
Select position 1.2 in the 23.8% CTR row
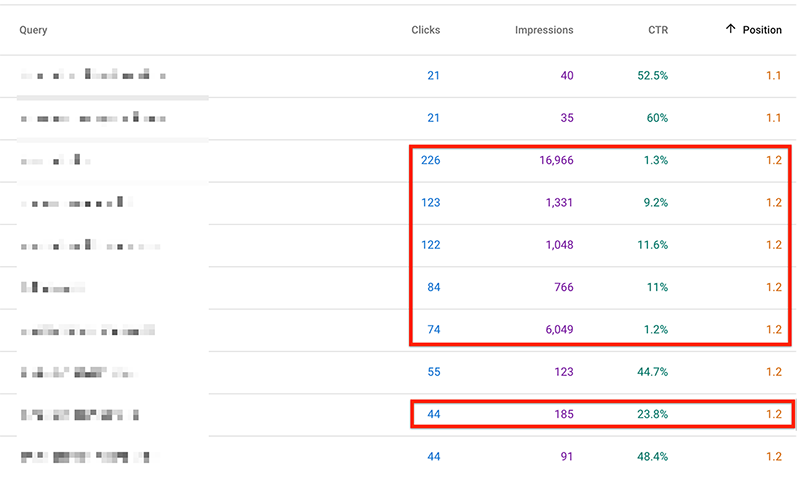[773, 414]
